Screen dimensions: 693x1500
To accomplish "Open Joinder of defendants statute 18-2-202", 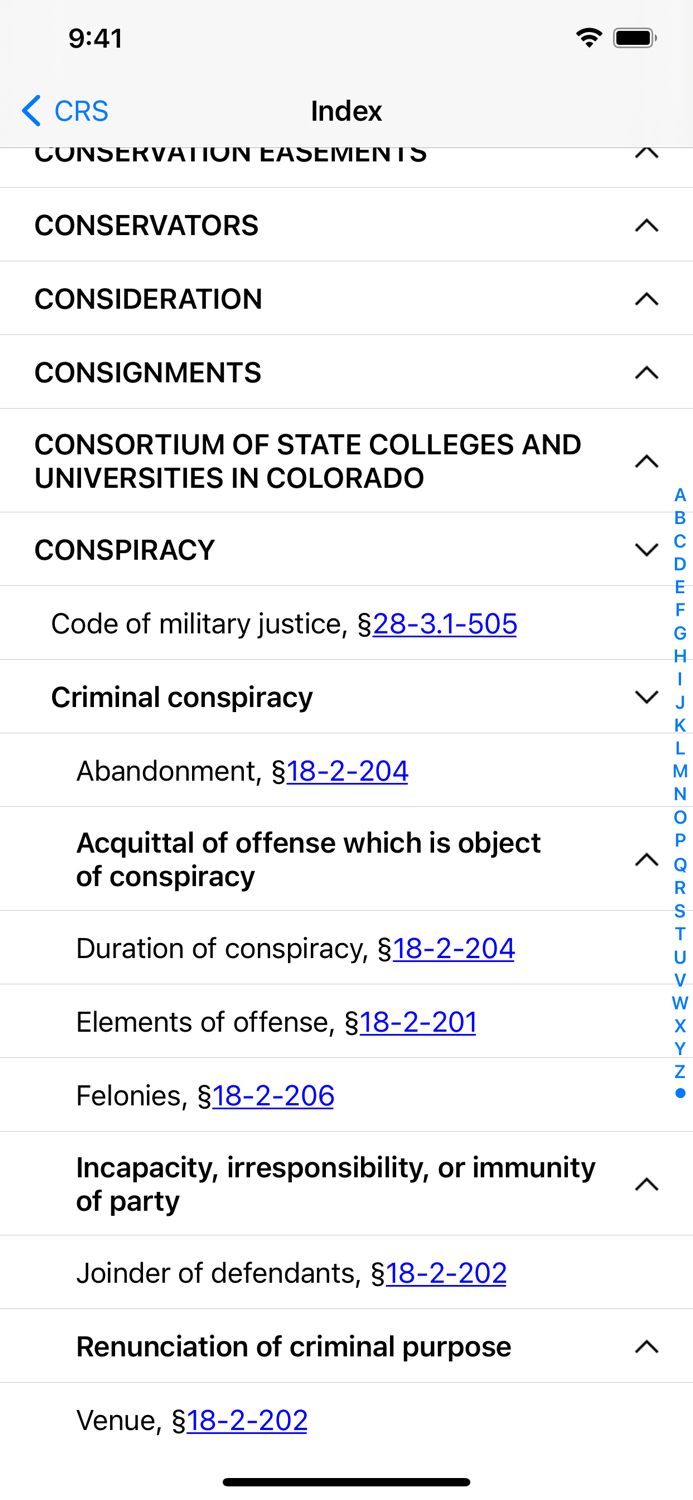I will 446,1272.
